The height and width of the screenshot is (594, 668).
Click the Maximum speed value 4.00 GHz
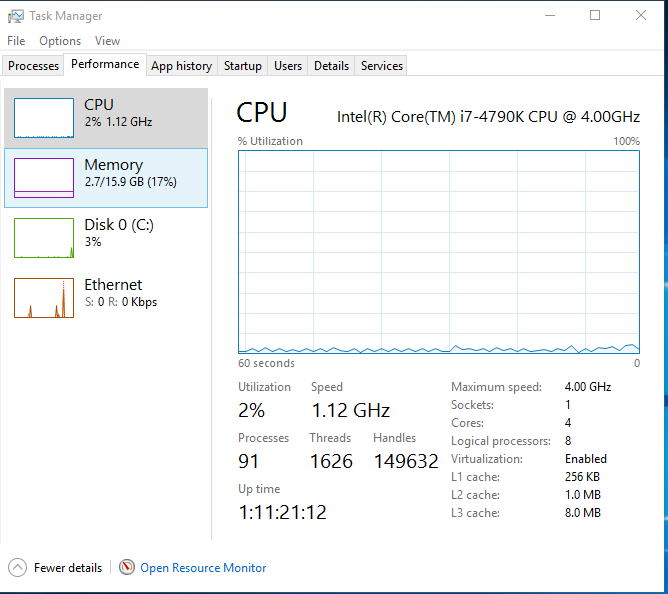588,387
